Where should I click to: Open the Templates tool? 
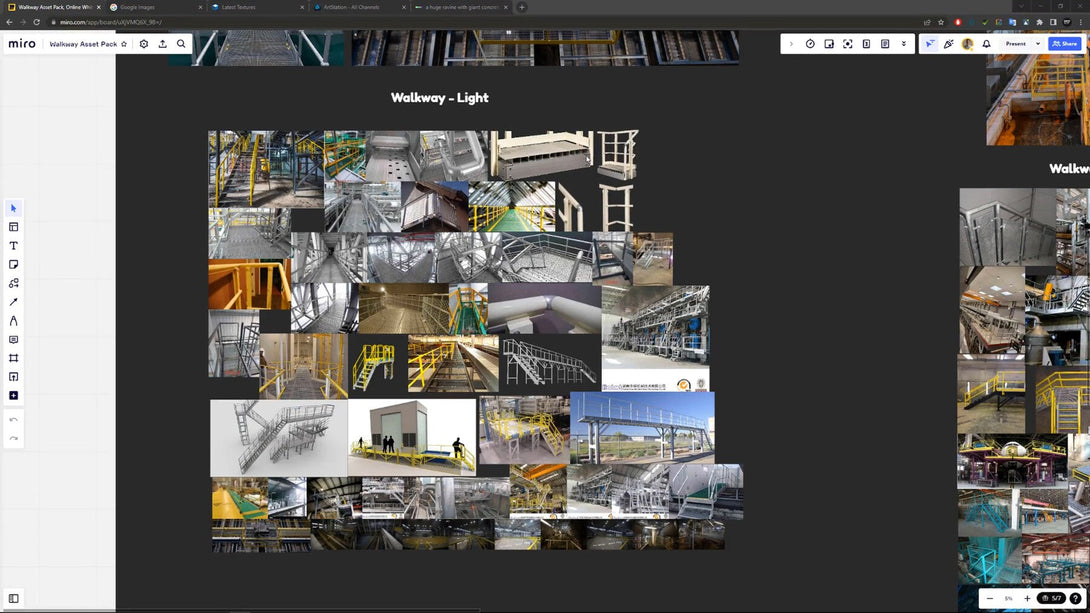[13, 227]
